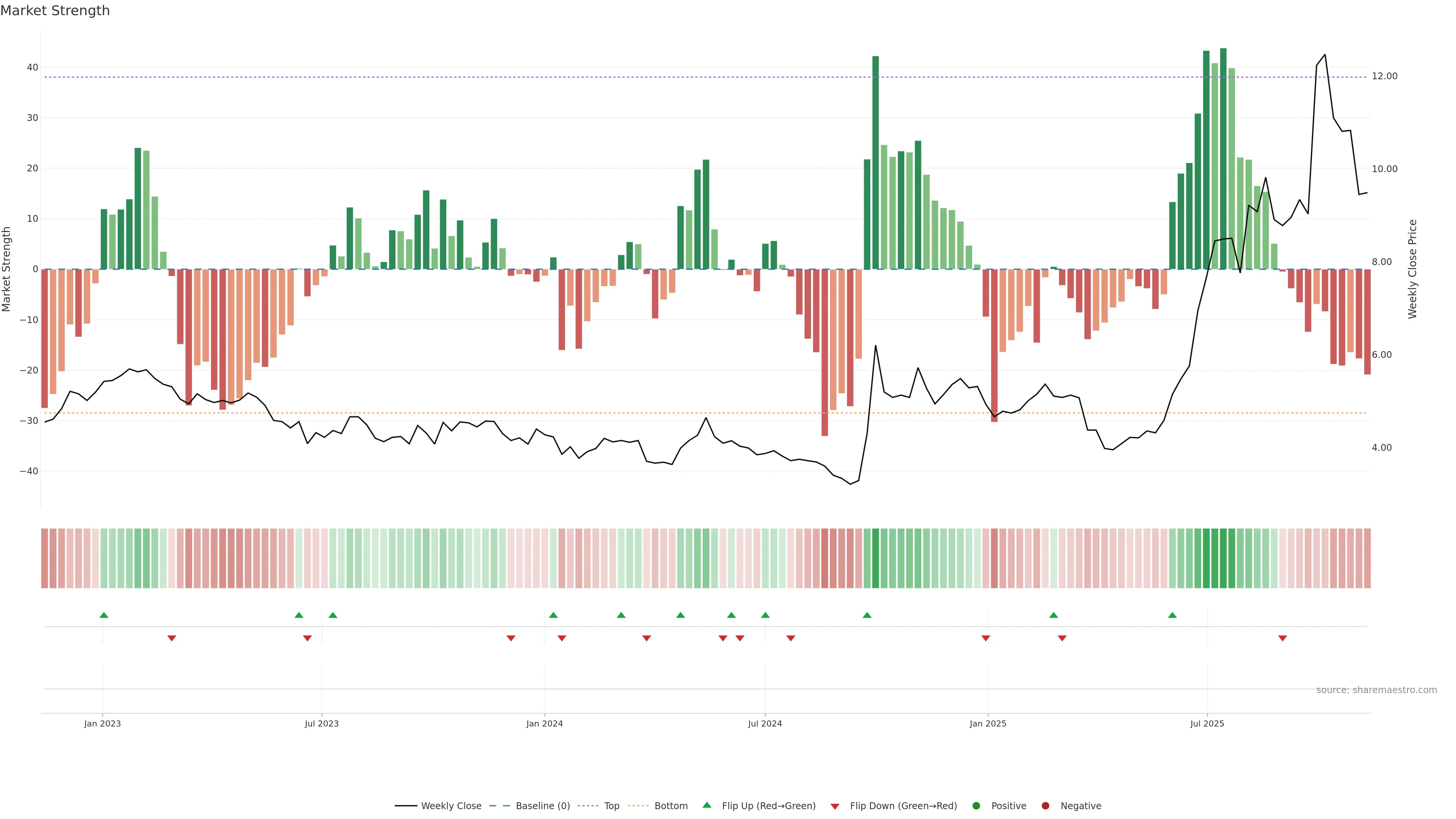Click the darkest green heatmap cell near Jul 2025

click(x=1223, y=559)
